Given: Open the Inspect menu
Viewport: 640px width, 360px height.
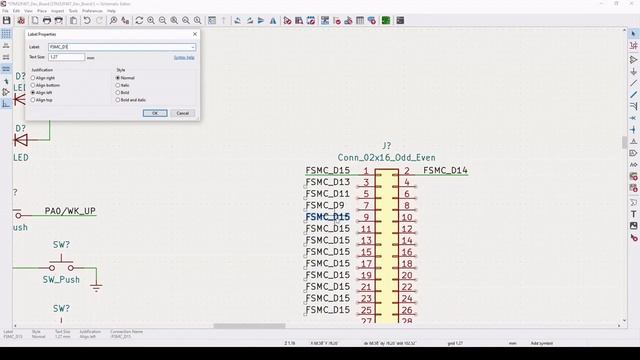Looking at the screenshot, I should 58,11.
